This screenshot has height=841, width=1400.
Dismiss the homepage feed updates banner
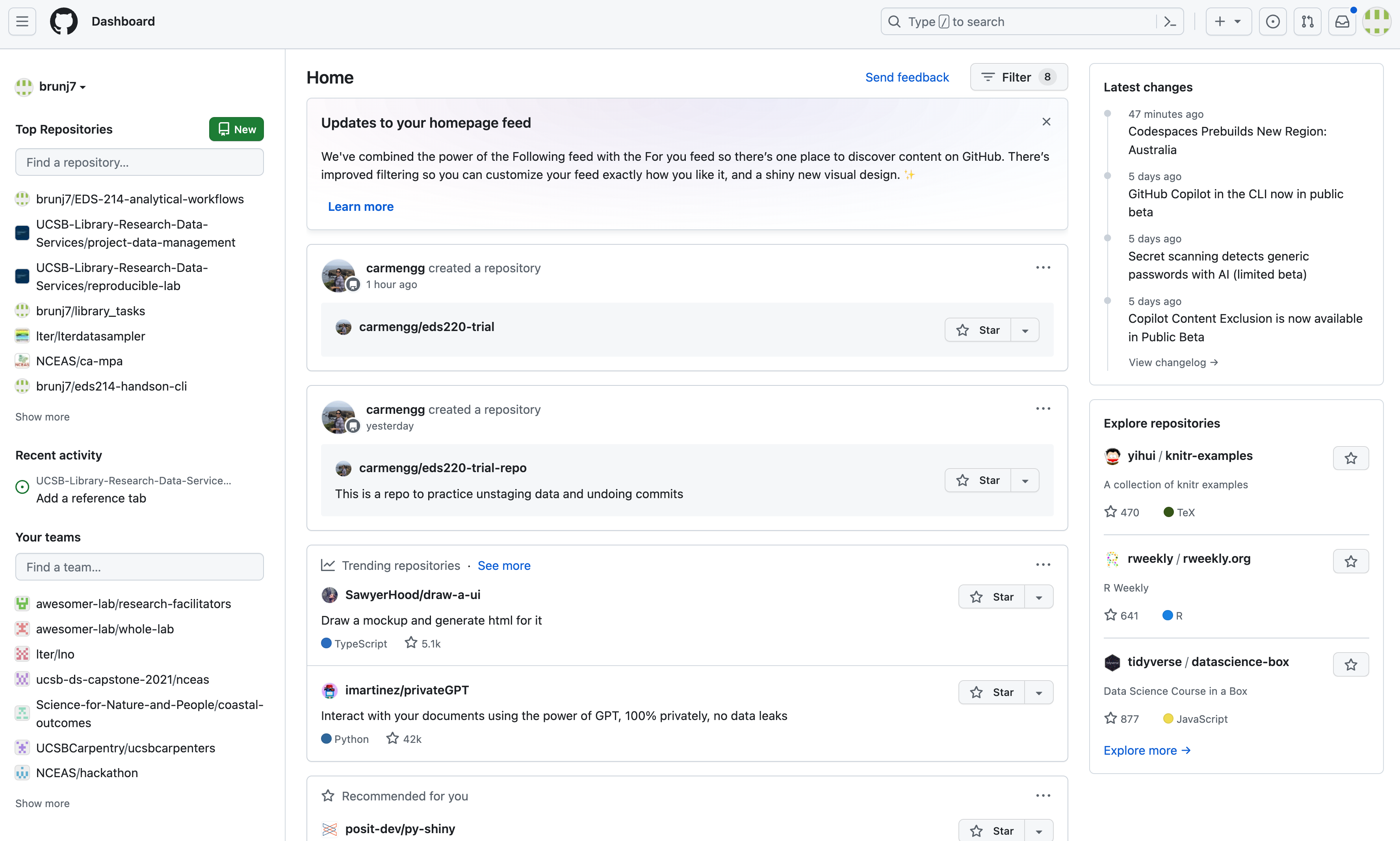[1046, 122]
